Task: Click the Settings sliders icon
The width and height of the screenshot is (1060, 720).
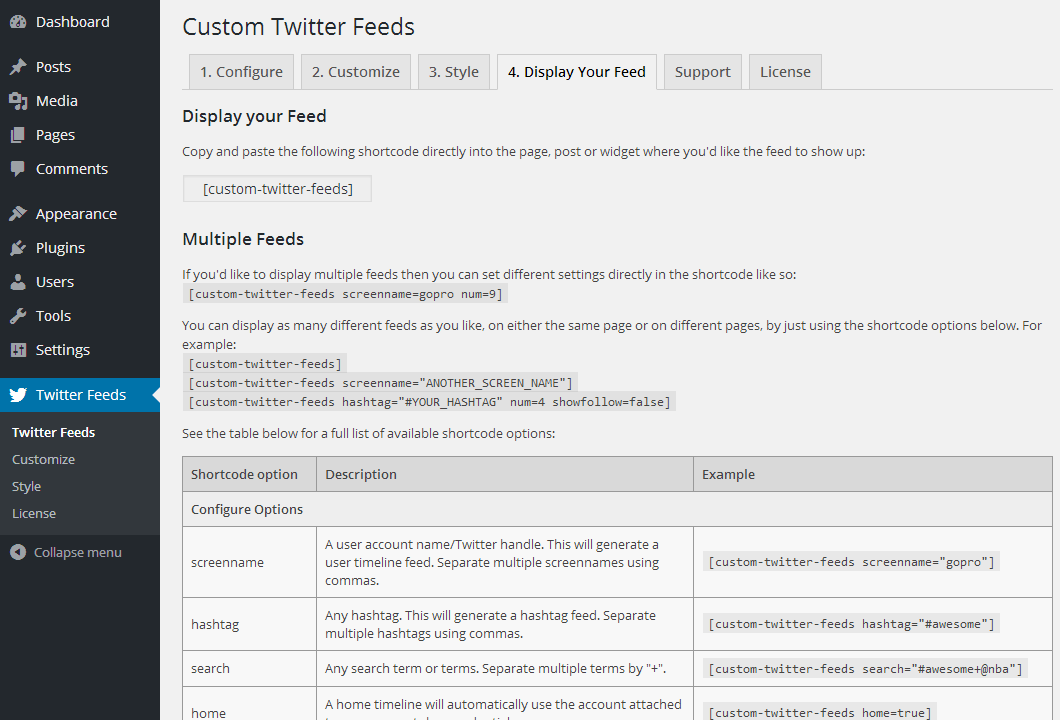Action: click(18, 350)
